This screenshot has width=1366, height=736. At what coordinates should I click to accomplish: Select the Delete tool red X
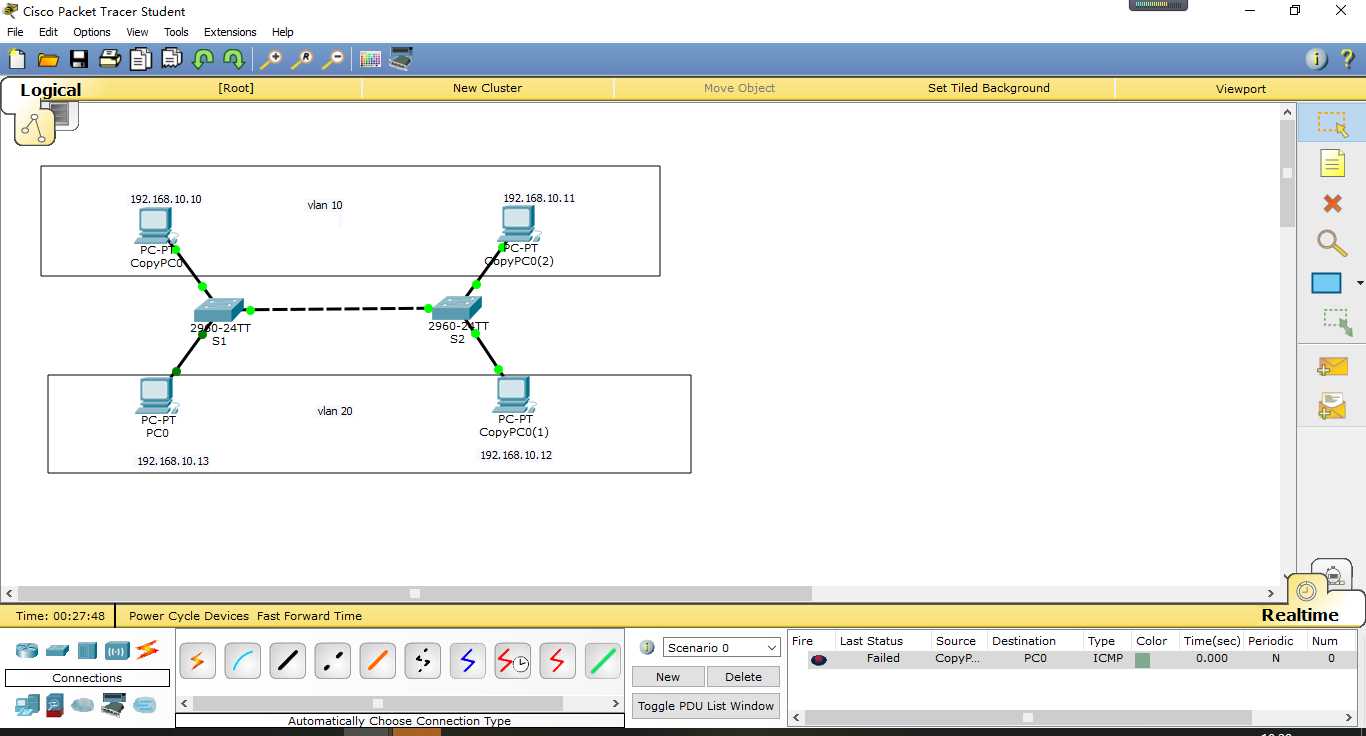pyautogui.click(x=1332, y=203)
